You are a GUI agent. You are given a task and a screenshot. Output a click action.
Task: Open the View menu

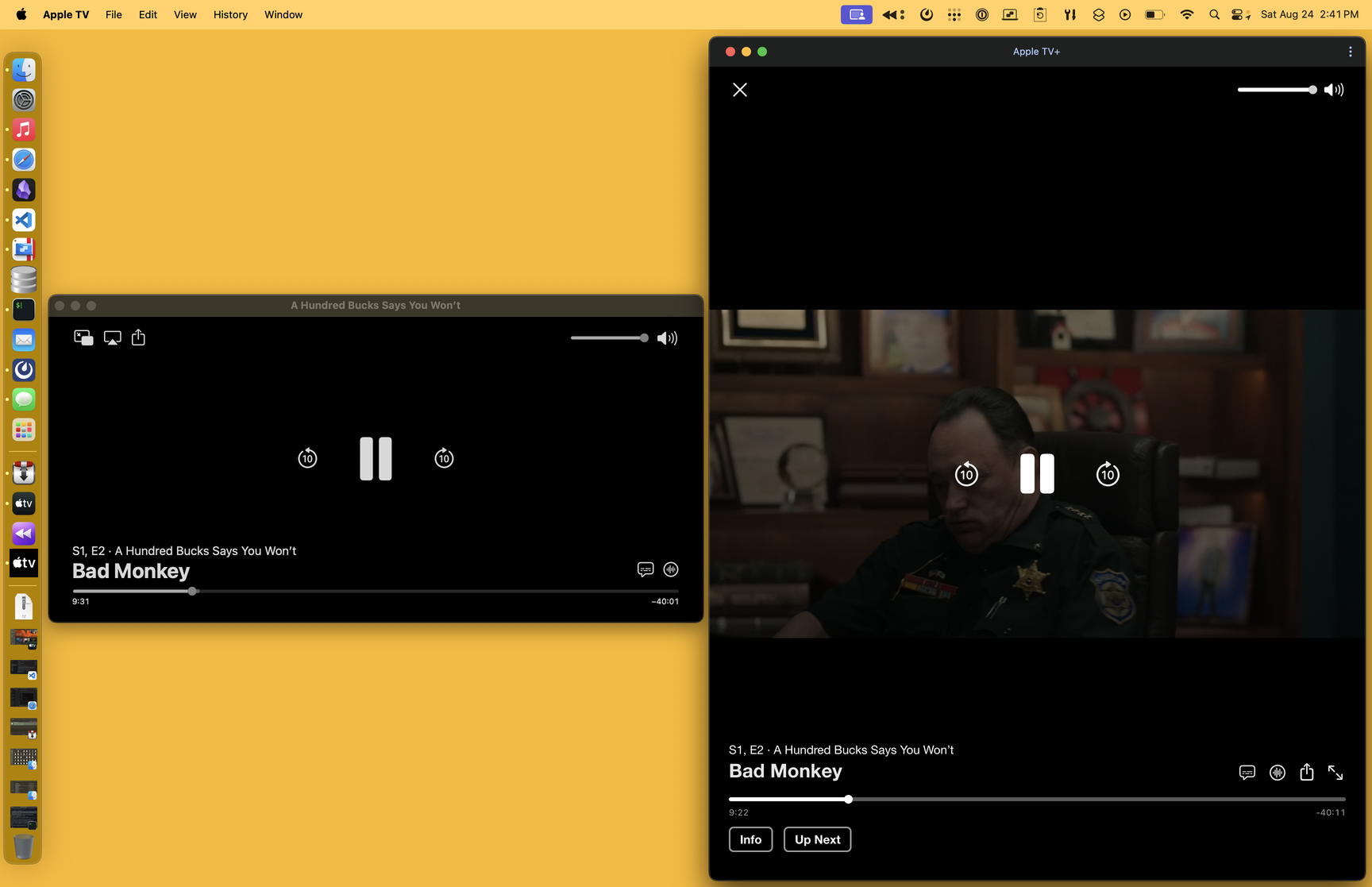(x=185, y=14)
